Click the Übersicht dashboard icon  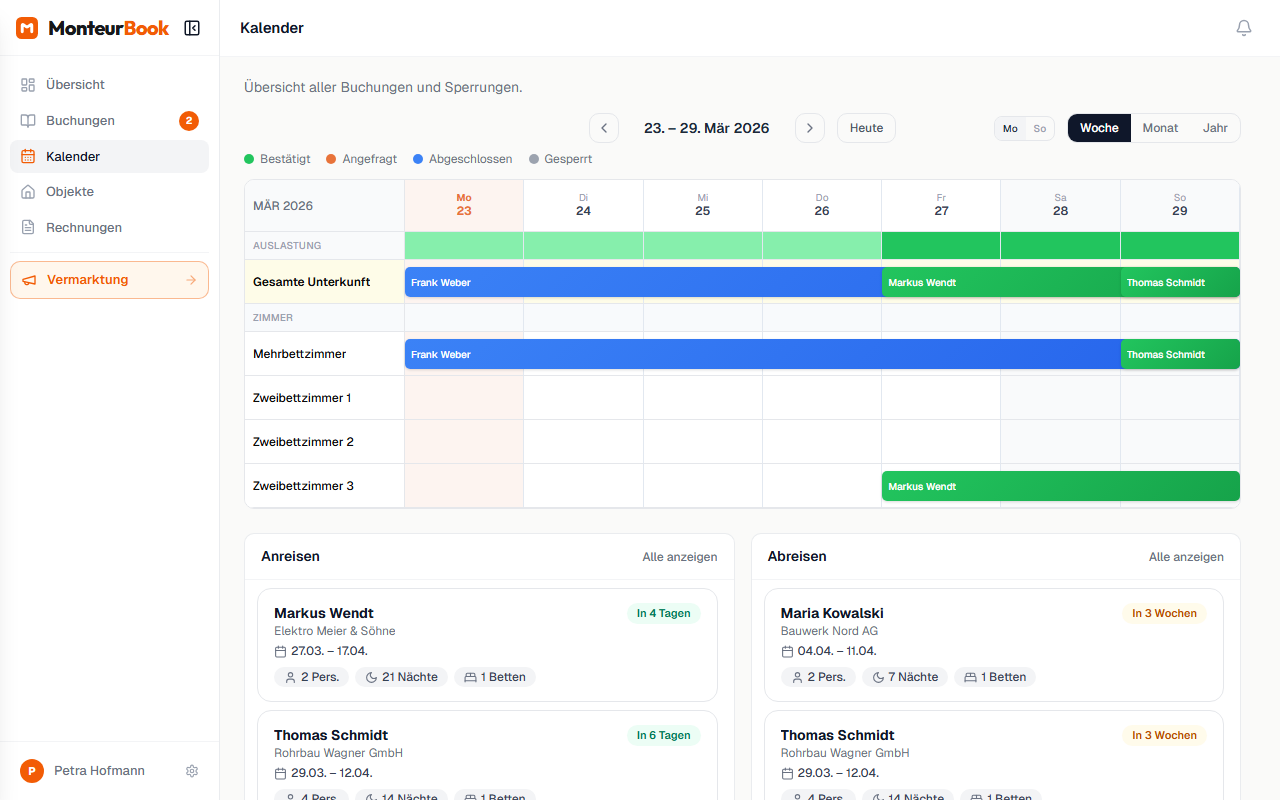pos(28,85)
